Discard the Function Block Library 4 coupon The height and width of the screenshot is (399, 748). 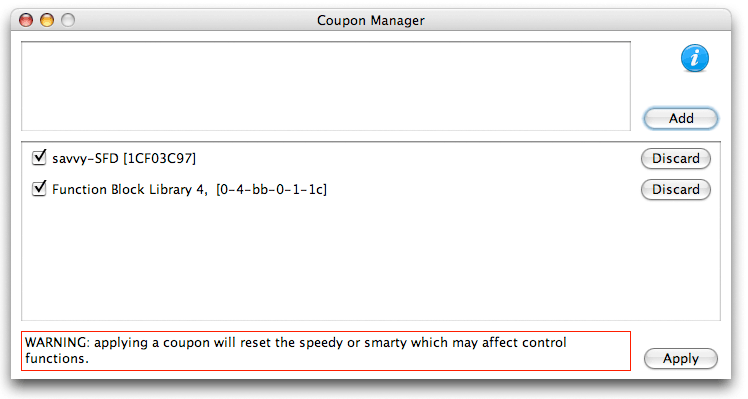pos(675,189)
